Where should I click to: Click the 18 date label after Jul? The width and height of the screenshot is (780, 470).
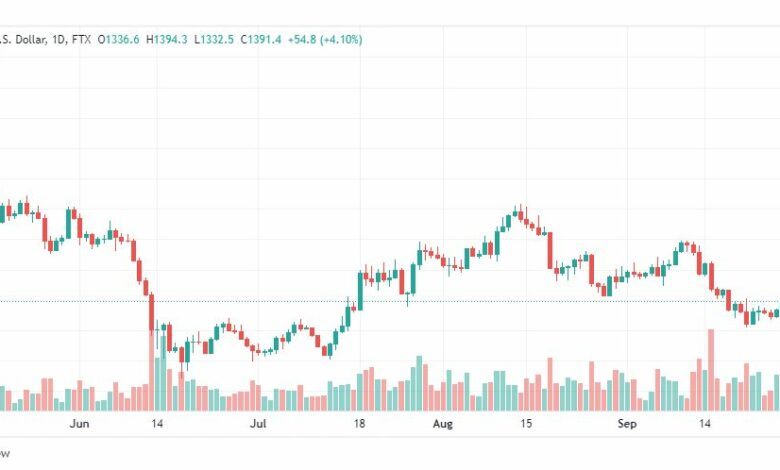click(359, 424)
